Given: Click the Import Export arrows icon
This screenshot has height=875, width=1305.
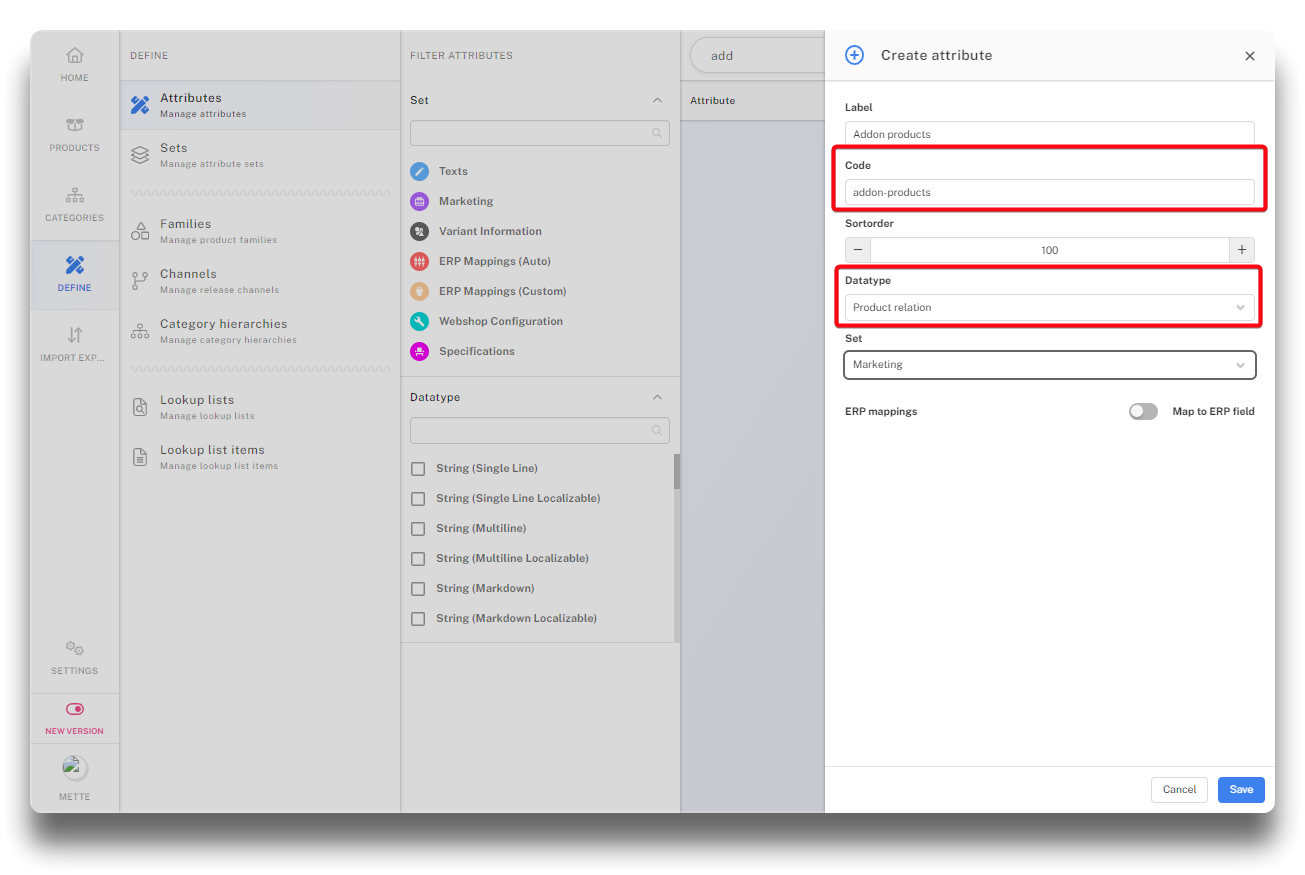Looking at the screenshot, I should pyautogui.click(x=74, y=335).
